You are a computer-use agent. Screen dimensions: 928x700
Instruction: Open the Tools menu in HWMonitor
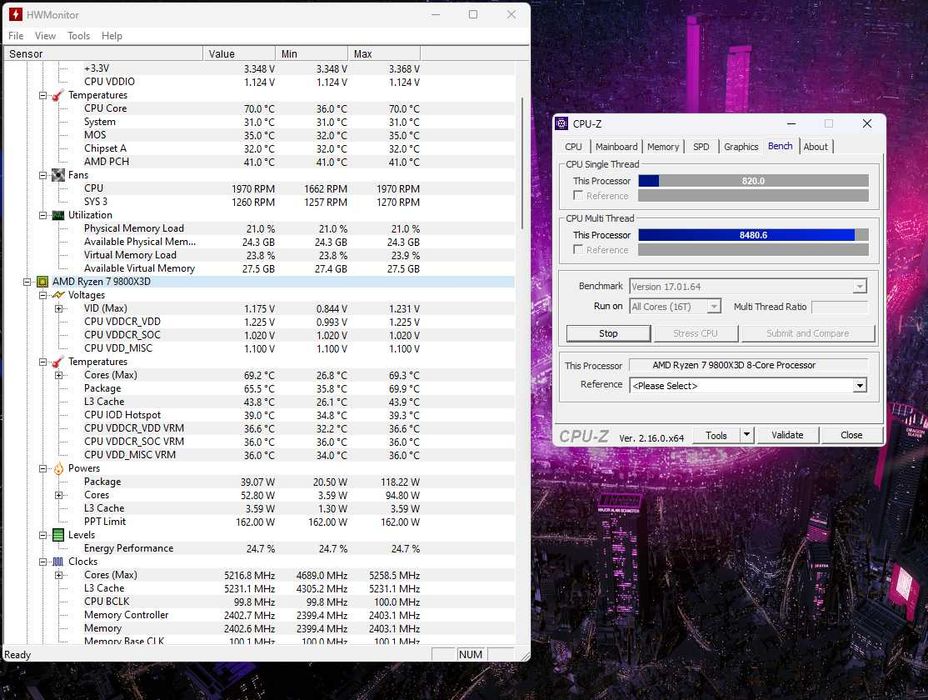79,36
